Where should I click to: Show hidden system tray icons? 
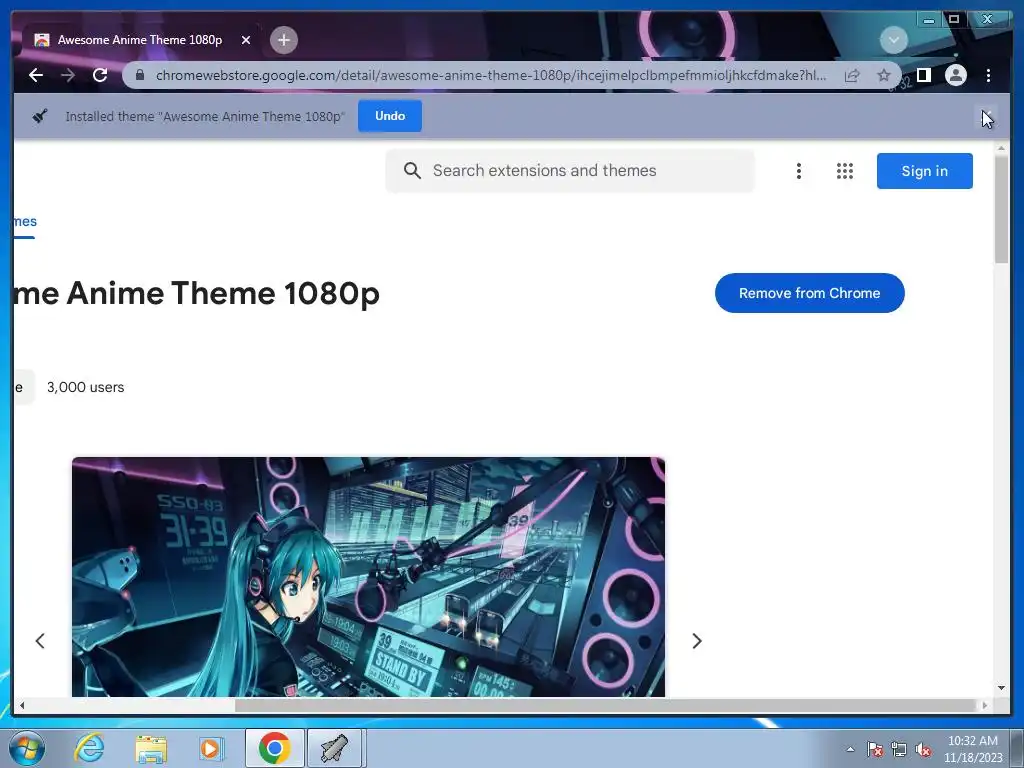tap(850, 749)
